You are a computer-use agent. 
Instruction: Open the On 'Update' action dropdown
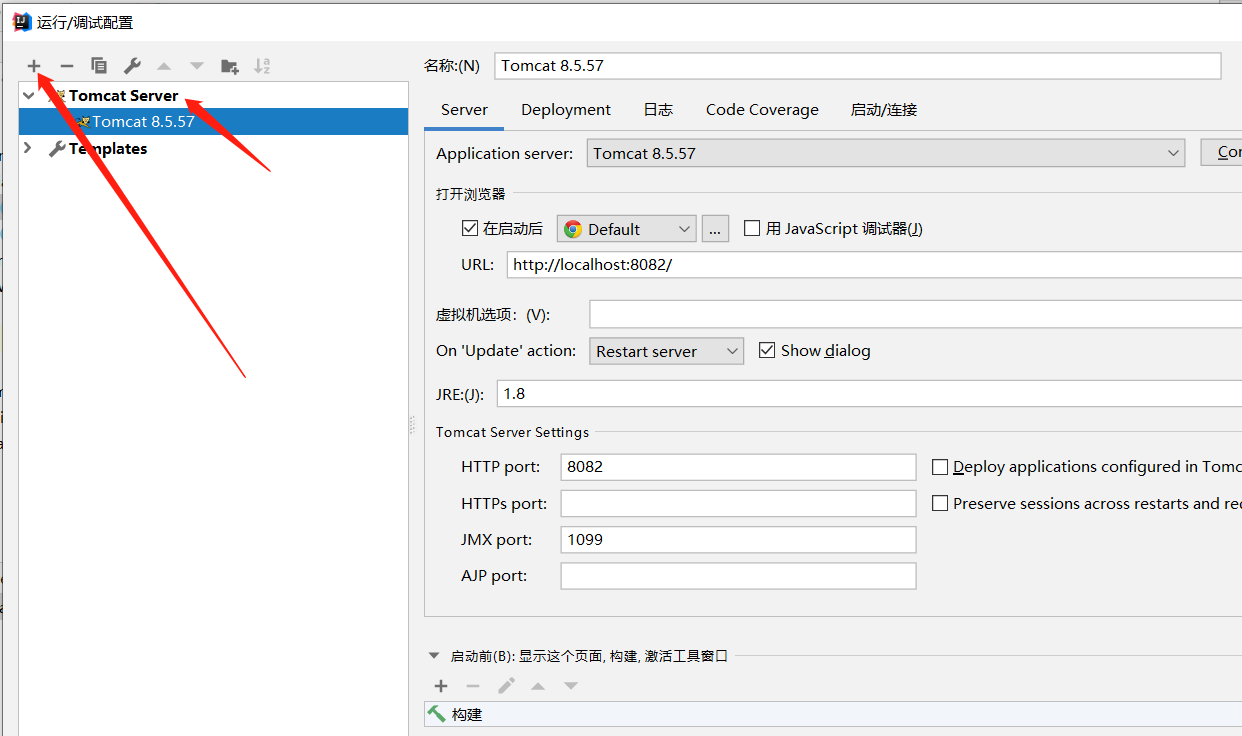point(667,351)
